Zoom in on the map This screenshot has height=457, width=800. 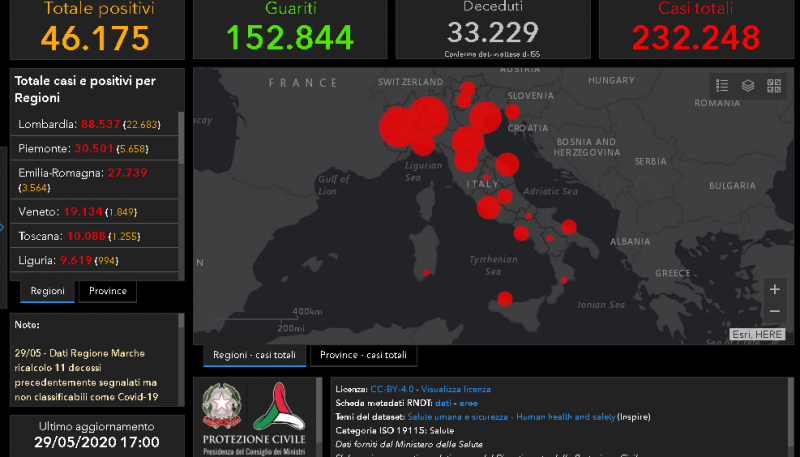tap(774, 289)
